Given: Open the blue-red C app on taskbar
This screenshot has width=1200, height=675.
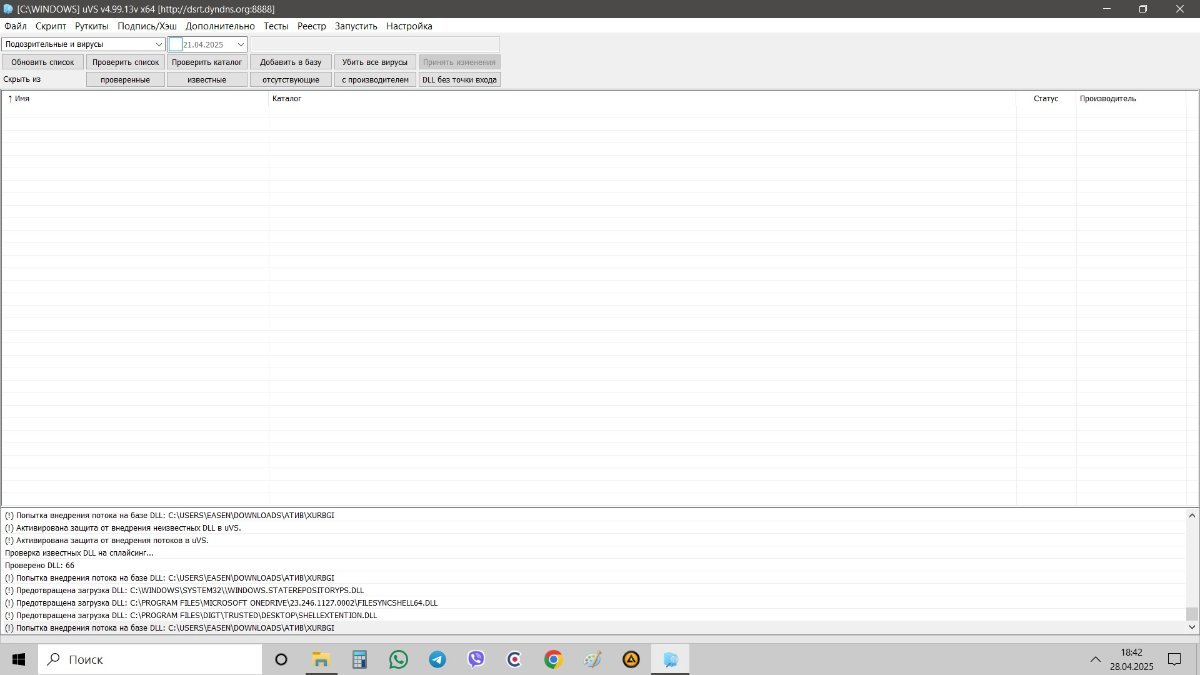Looking at the screenshot, I should tap(514, 659).
